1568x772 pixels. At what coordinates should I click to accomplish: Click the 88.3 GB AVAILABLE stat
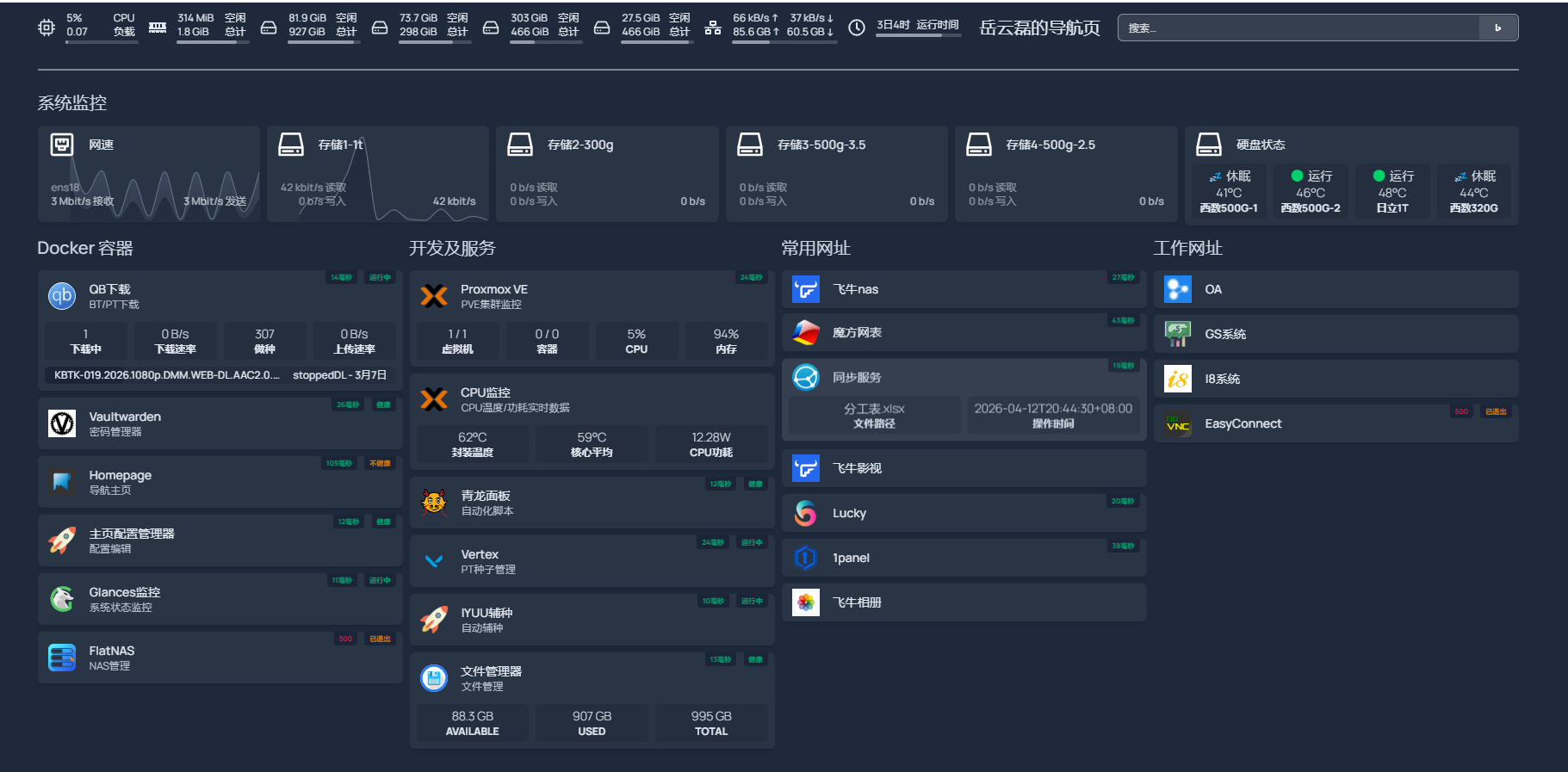pos(473,723)
